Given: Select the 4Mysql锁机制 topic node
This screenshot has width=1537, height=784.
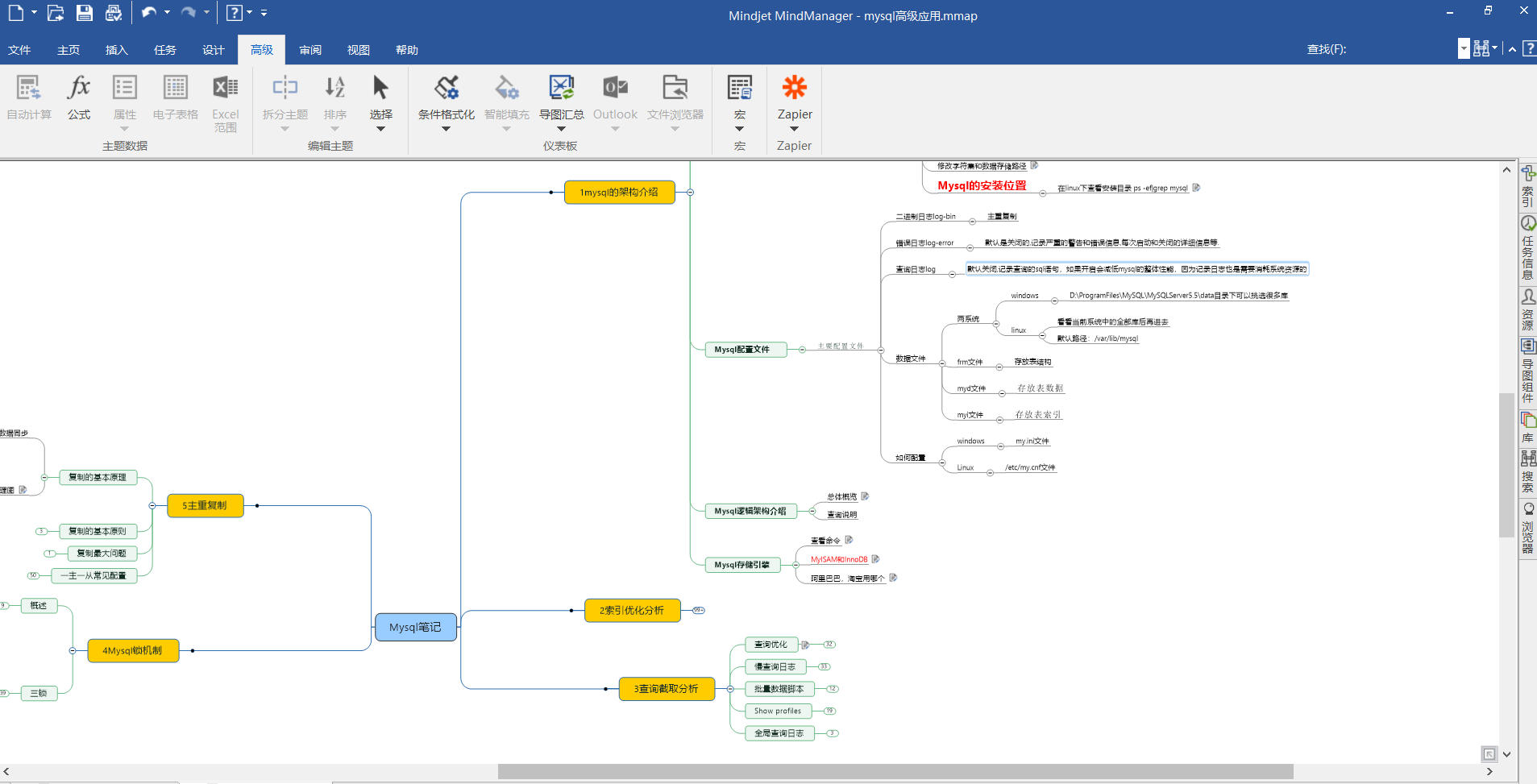Looking at the screenshot, I should pyautogui.click(x=132, y=650).
